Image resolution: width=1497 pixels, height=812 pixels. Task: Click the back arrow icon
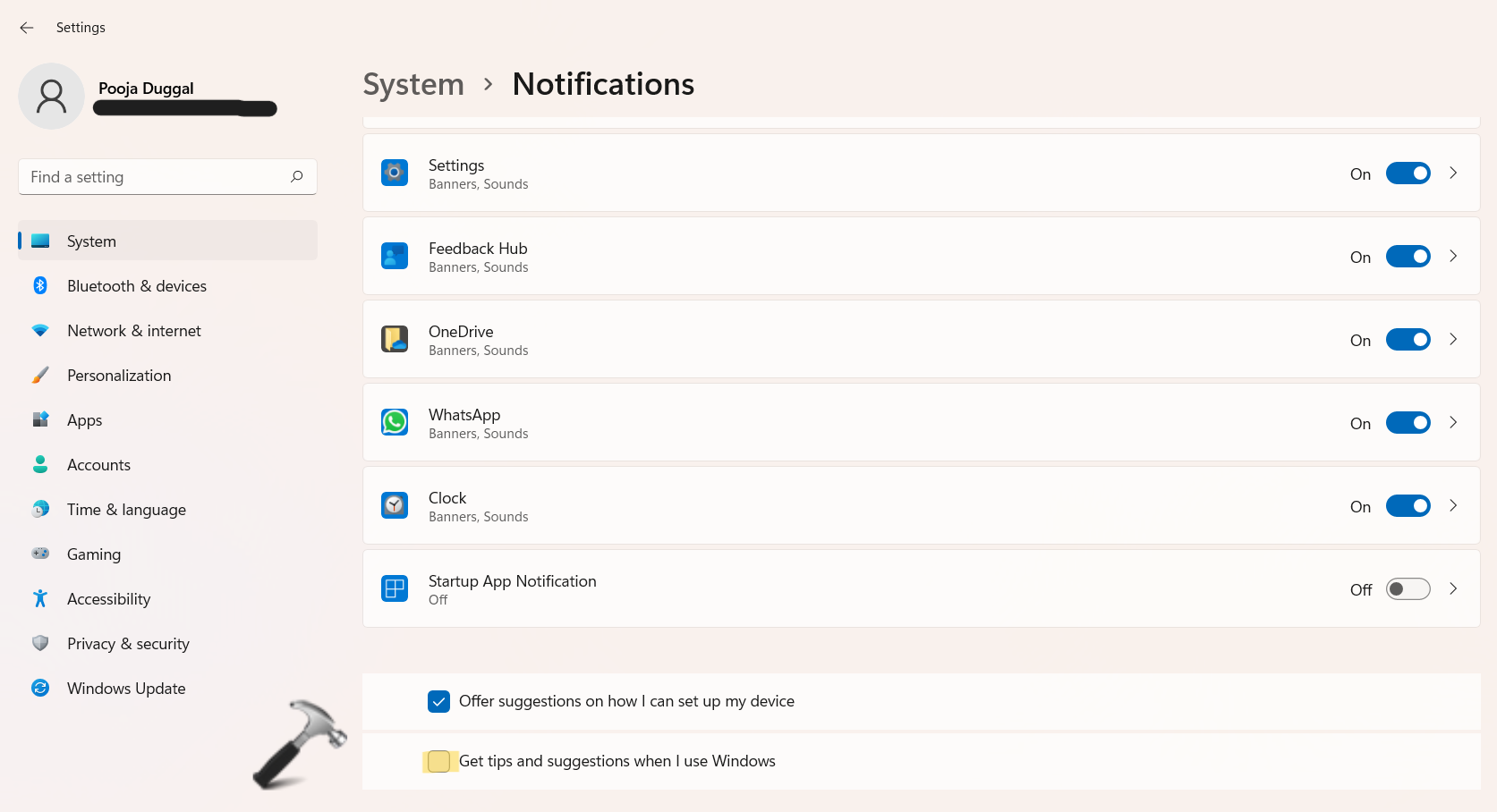[27, 28]
